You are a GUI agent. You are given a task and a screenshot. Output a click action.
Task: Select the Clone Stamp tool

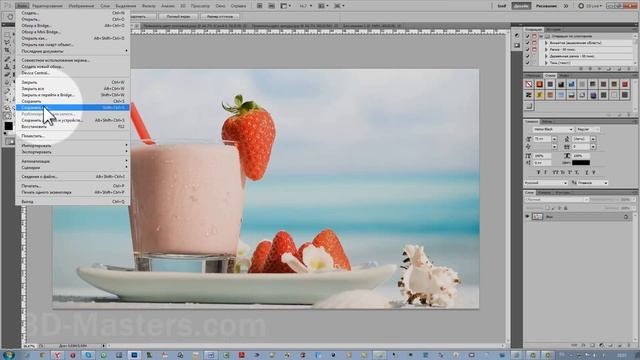point(7,67)
